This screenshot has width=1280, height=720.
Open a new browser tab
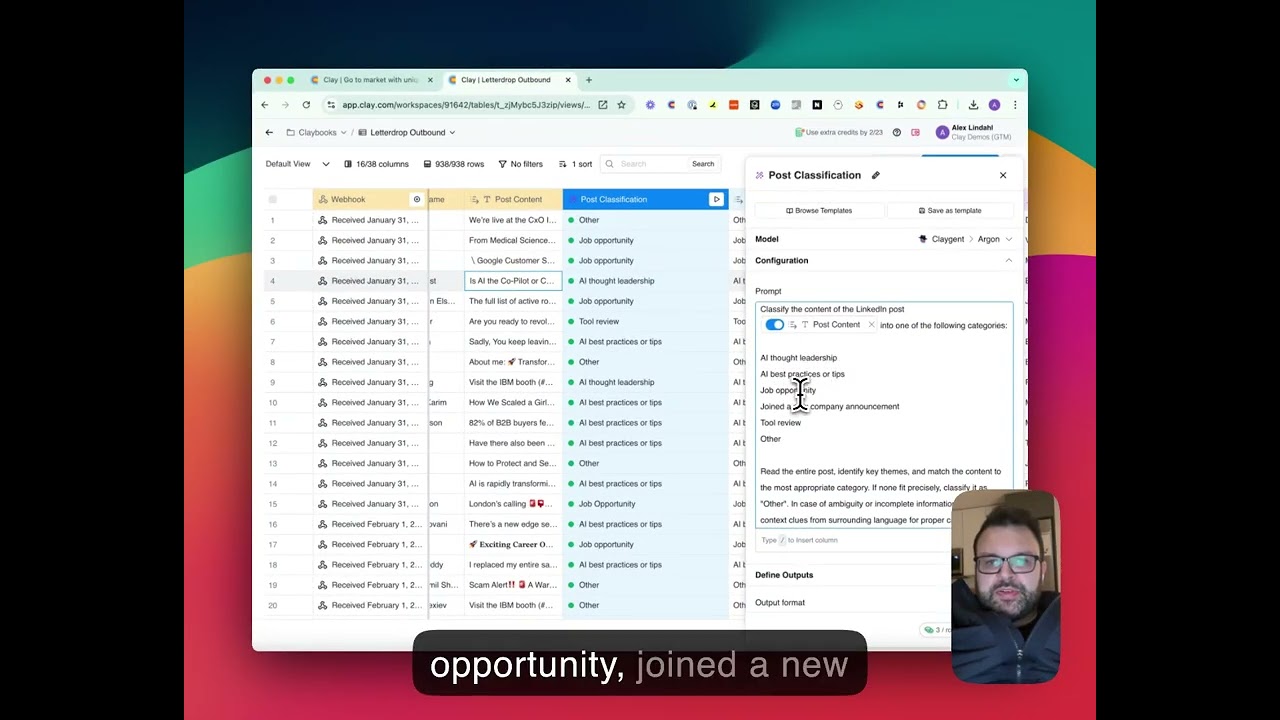[x=589, y=80]
